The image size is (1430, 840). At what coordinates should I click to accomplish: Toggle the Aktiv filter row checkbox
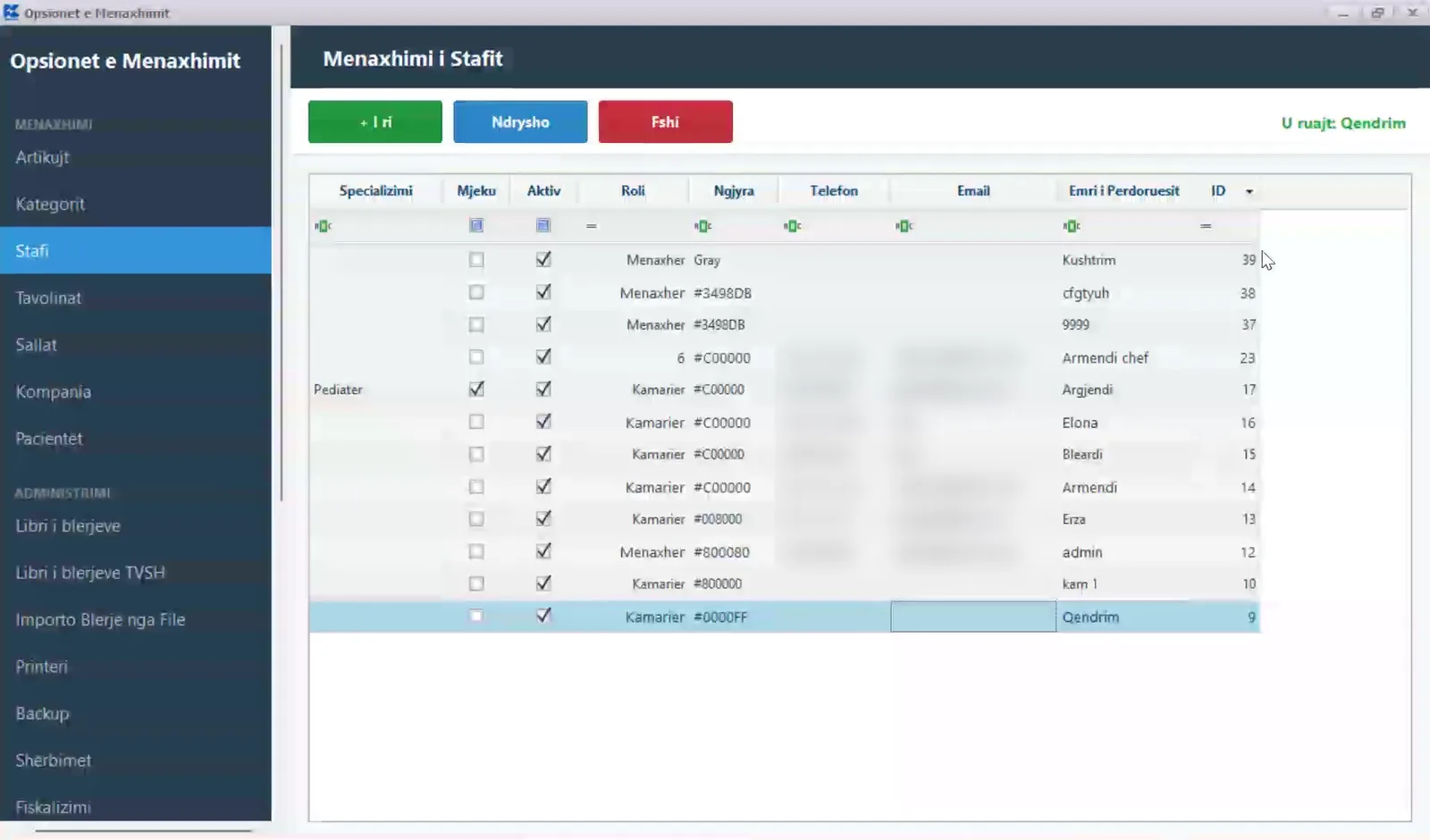pyautogui.click(x=543, y=225)
